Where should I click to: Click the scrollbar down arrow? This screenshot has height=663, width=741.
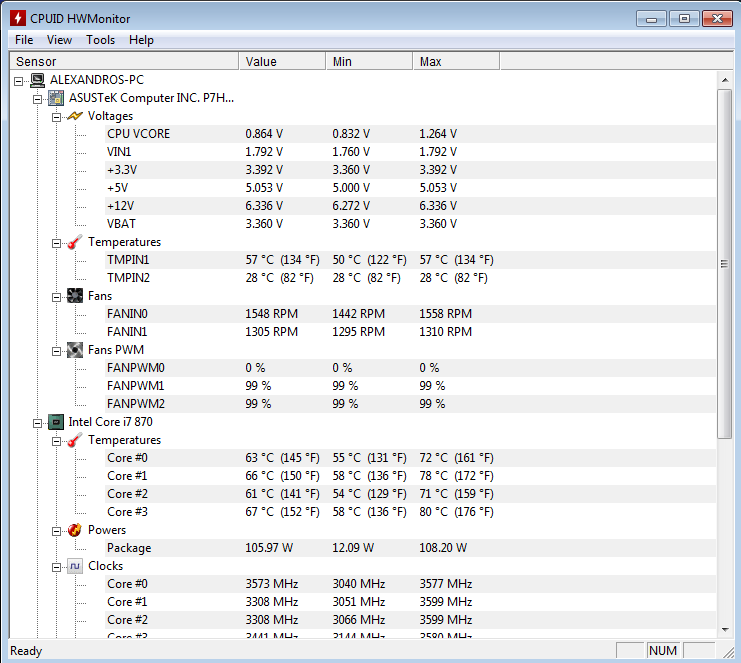click(x=725, y=629)
